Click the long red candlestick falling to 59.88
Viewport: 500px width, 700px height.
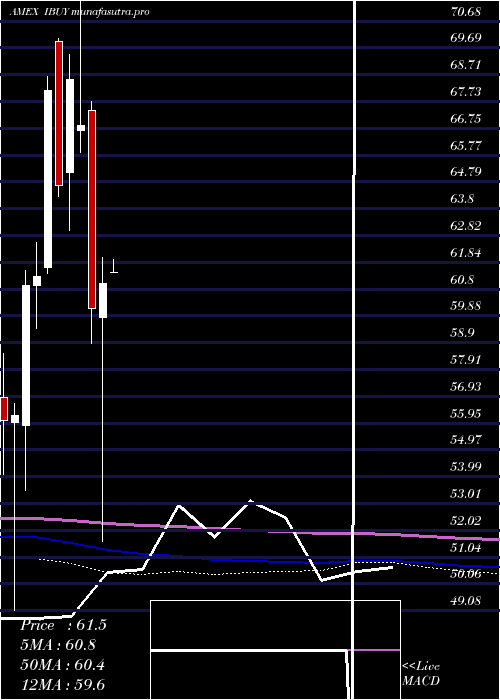(x=92, y=209)
